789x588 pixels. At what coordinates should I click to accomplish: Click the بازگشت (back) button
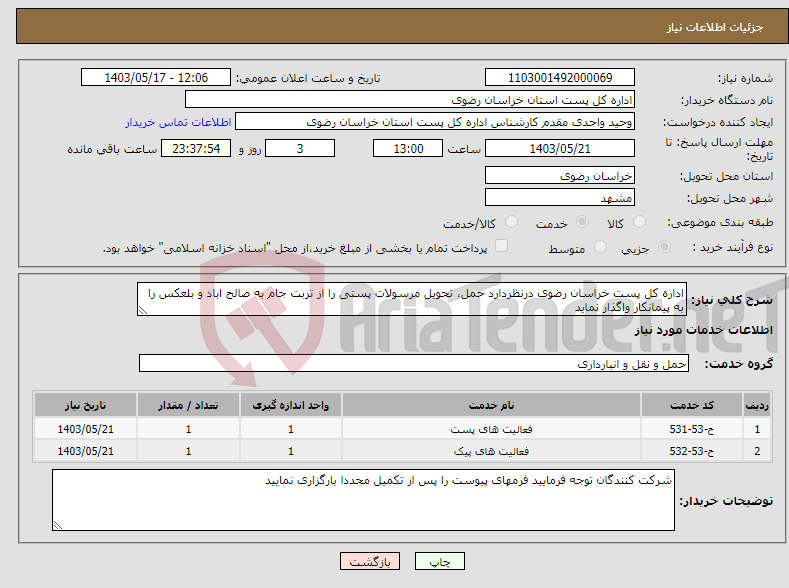(370, 561)
